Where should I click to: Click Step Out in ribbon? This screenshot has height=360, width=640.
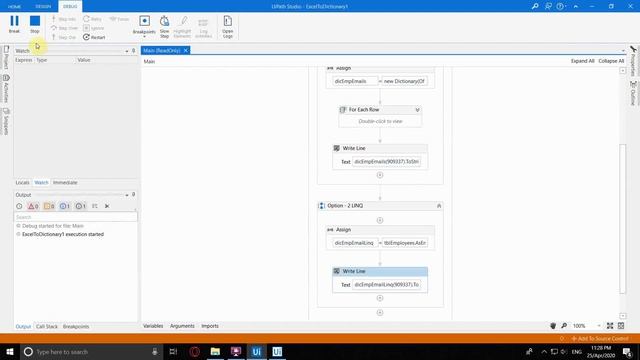[x=64, y=37]
